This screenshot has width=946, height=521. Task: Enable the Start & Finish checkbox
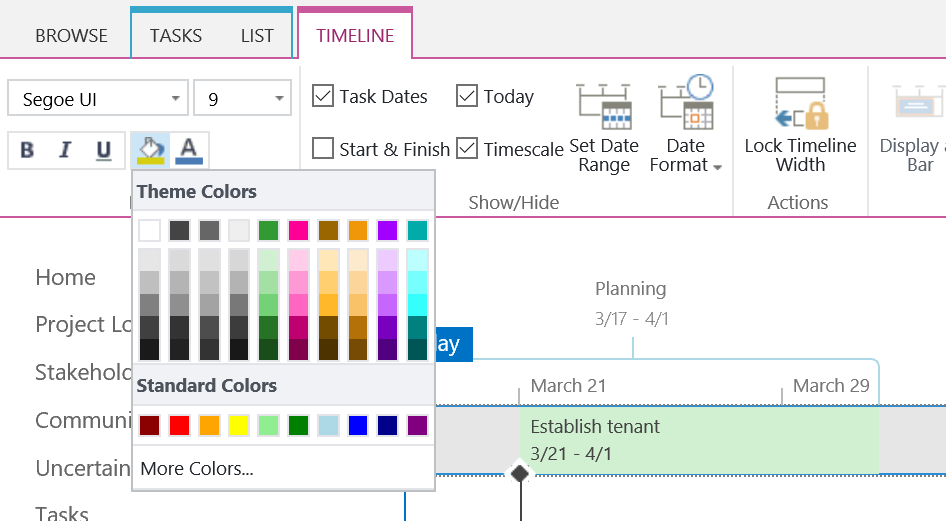click(x=323, y=149)
